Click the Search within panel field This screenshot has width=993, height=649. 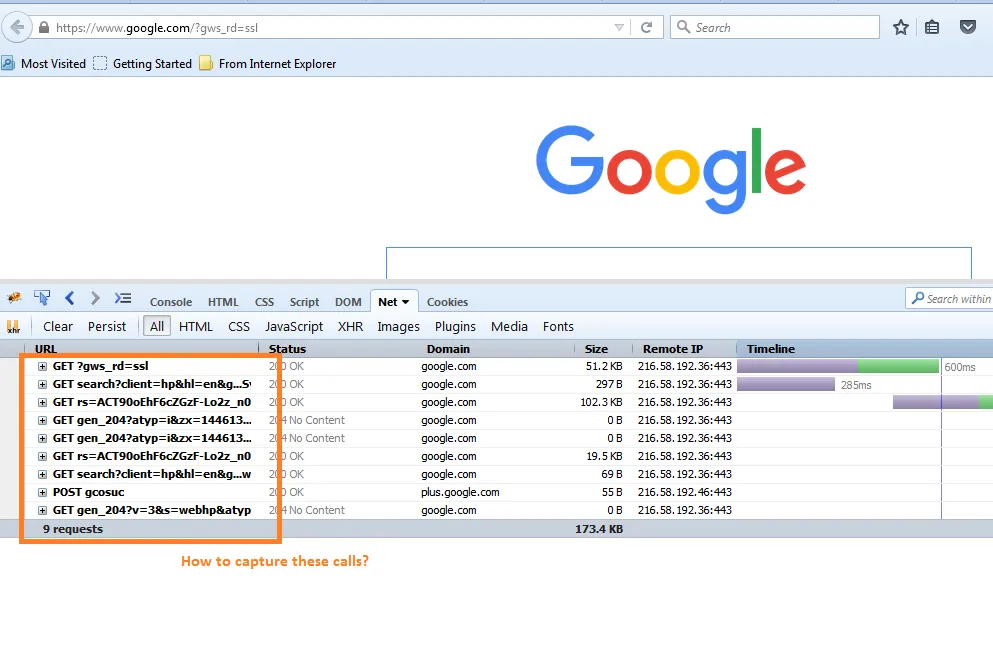tap(949, 298)
